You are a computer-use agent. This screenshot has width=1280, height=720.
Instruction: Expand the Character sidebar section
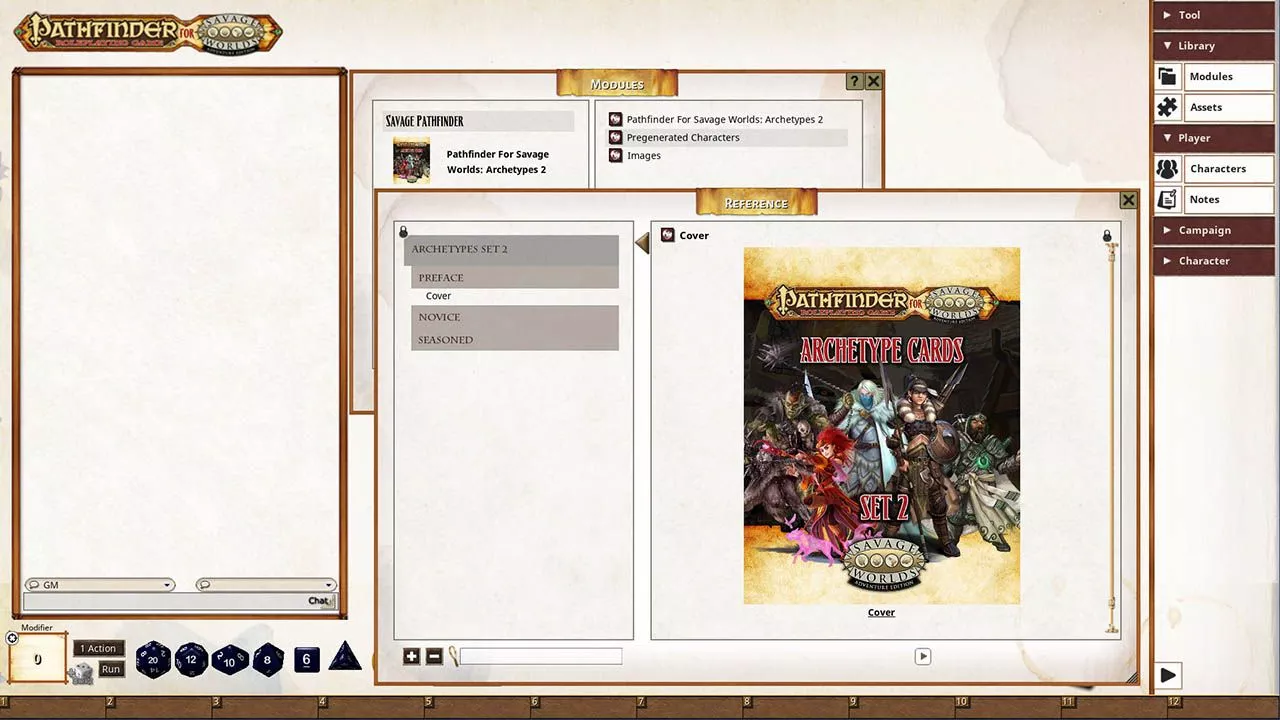point(1213,261)
